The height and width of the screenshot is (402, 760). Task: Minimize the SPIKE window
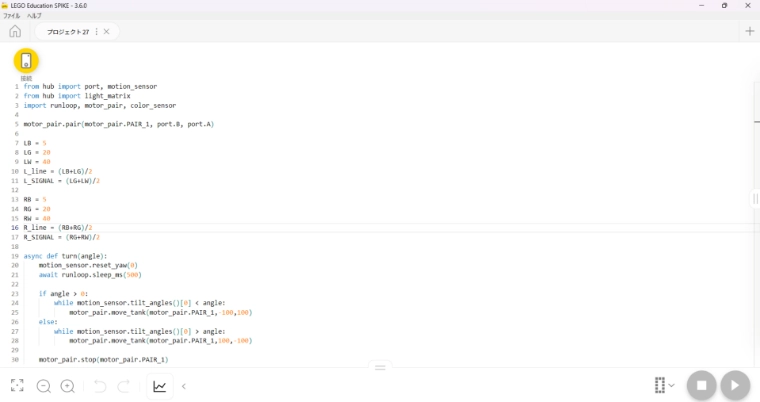(701, 5)
